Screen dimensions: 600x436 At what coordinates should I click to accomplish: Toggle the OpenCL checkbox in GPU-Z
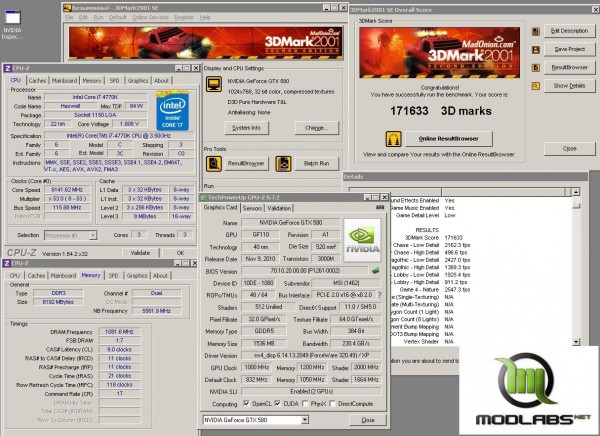pos(247,403)
